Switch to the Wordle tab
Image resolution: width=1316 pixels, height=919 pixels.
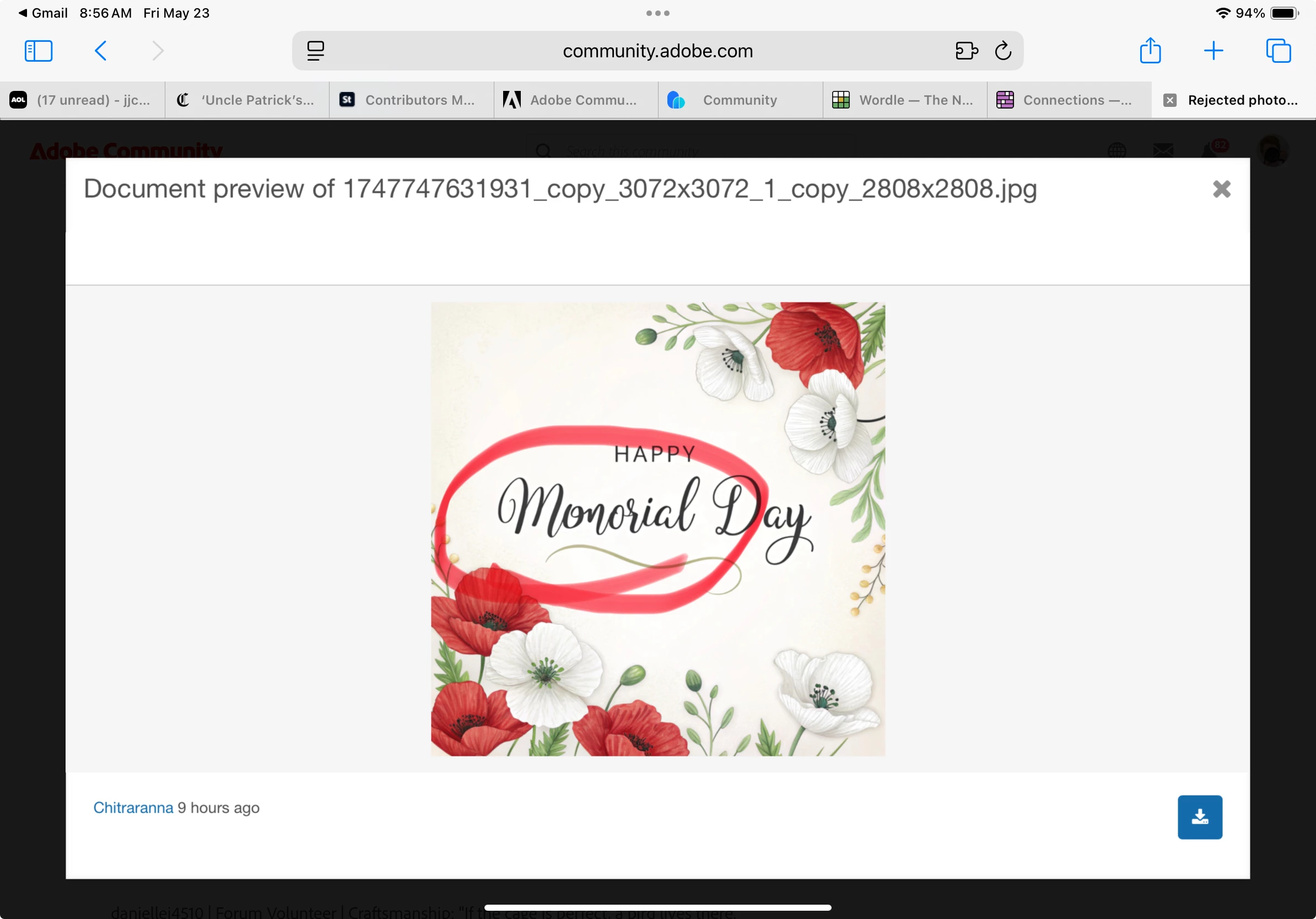pyautogui.click(x=904, y=100)
